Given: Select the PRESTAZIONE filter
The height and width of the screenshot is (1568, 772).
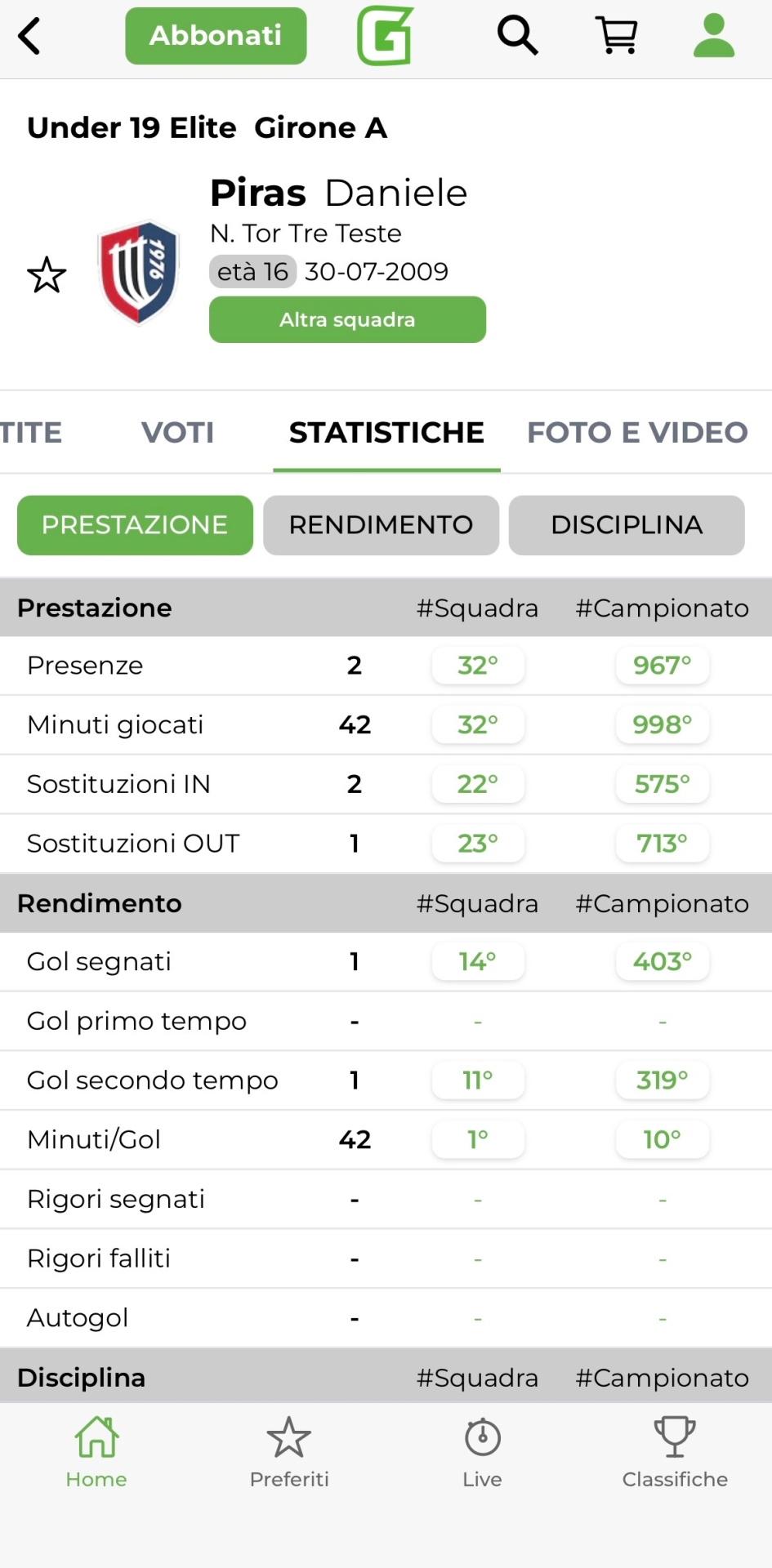Looking at the screenshot, I should point(135,525).
